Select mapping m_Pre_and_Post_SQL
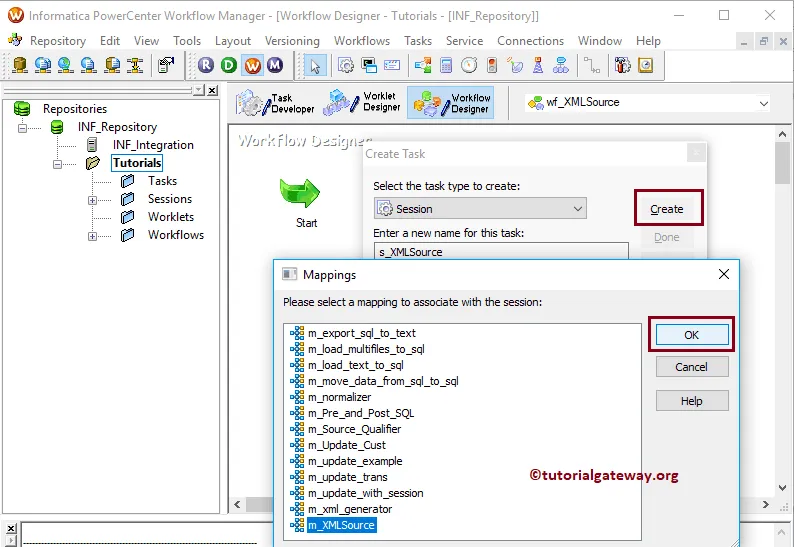 click(361, 413)
